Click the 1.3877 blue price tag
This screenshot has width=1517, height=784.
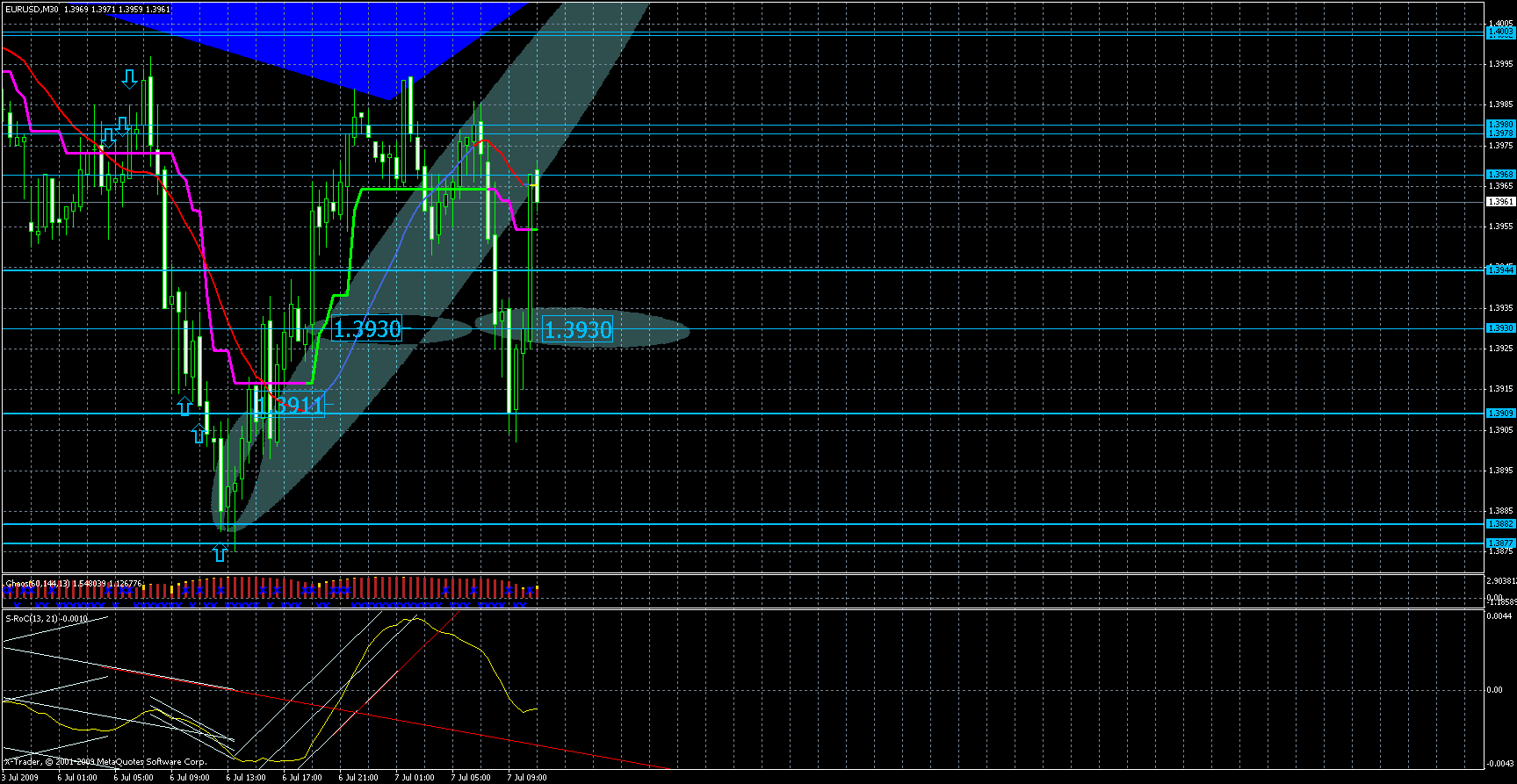tap(1499, 543)
